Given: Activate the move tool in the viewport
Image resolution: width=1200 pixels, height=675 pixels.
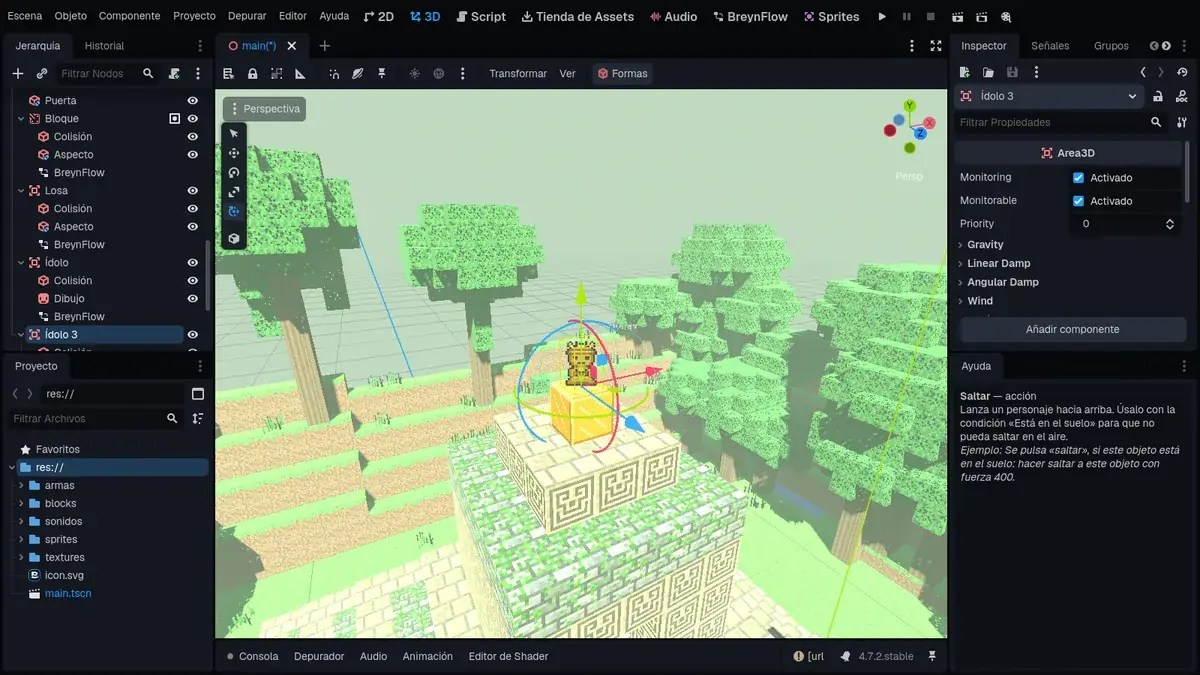Looking at the screenshot, I should pyautogui.click(x=234, y=153).
